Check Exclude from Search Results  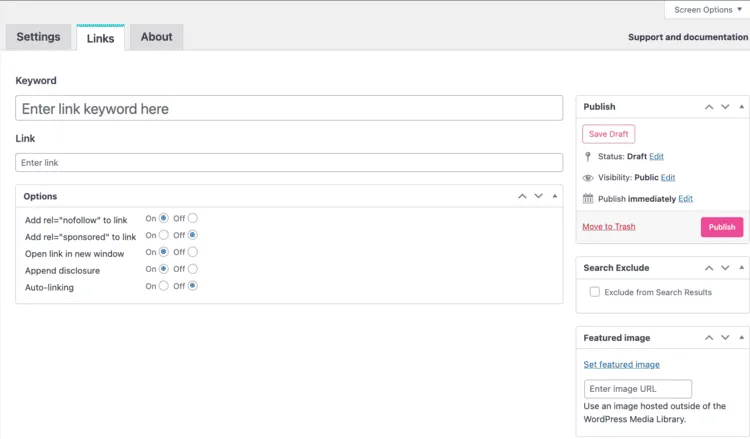point(595,292)
